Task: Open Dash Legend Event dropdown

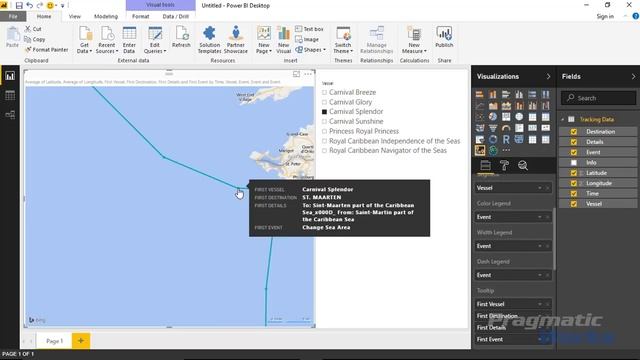Action: point(540,275)
